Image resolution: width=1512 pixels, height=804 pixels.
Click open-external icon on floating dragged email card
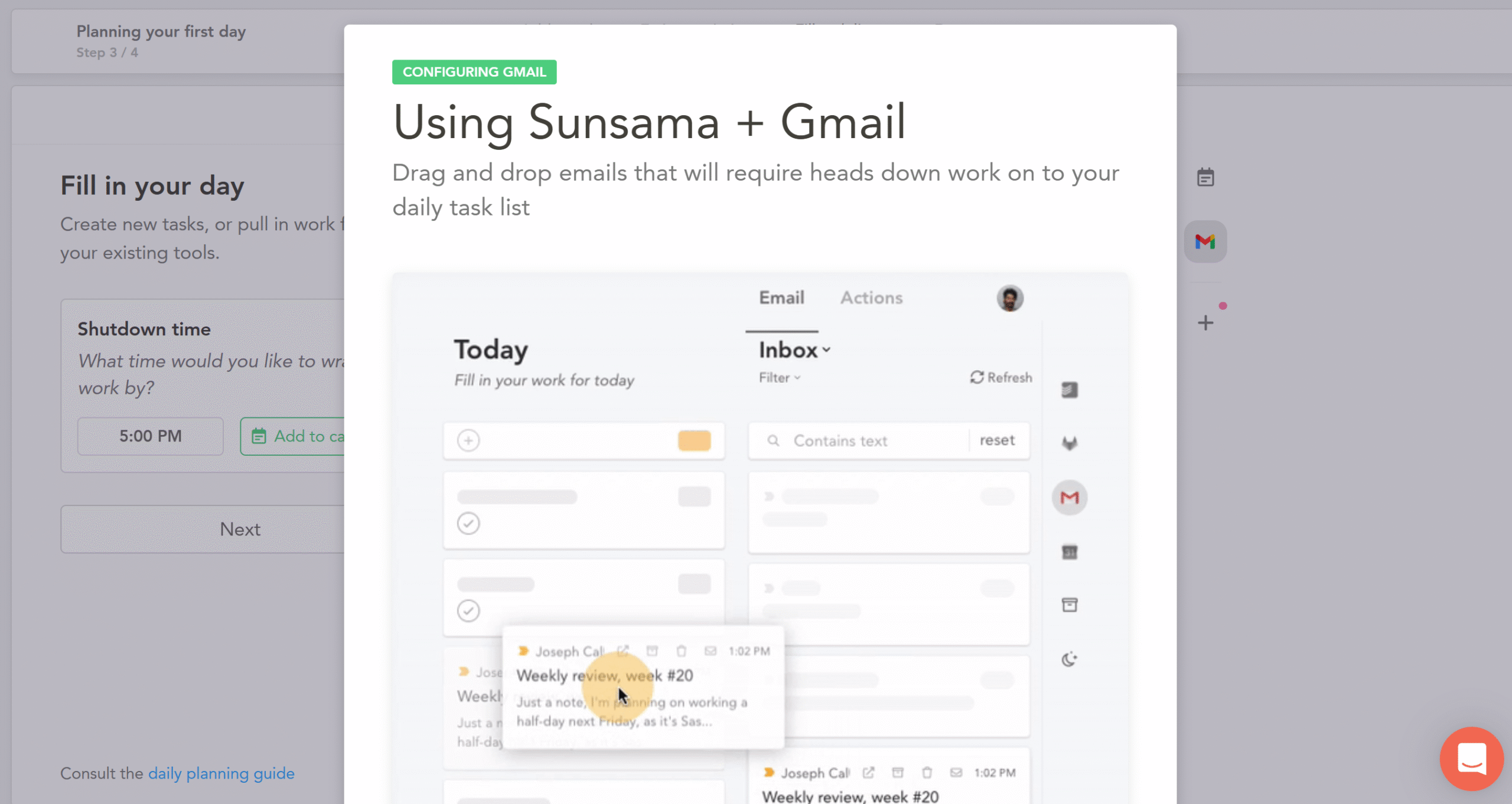(x=623, y=651)
